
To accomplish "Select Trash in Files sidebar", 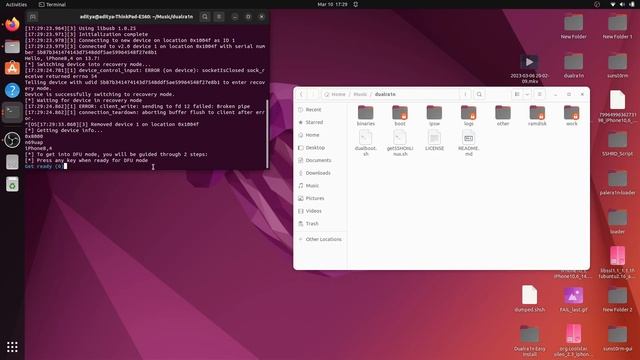I will coord(320,224).
